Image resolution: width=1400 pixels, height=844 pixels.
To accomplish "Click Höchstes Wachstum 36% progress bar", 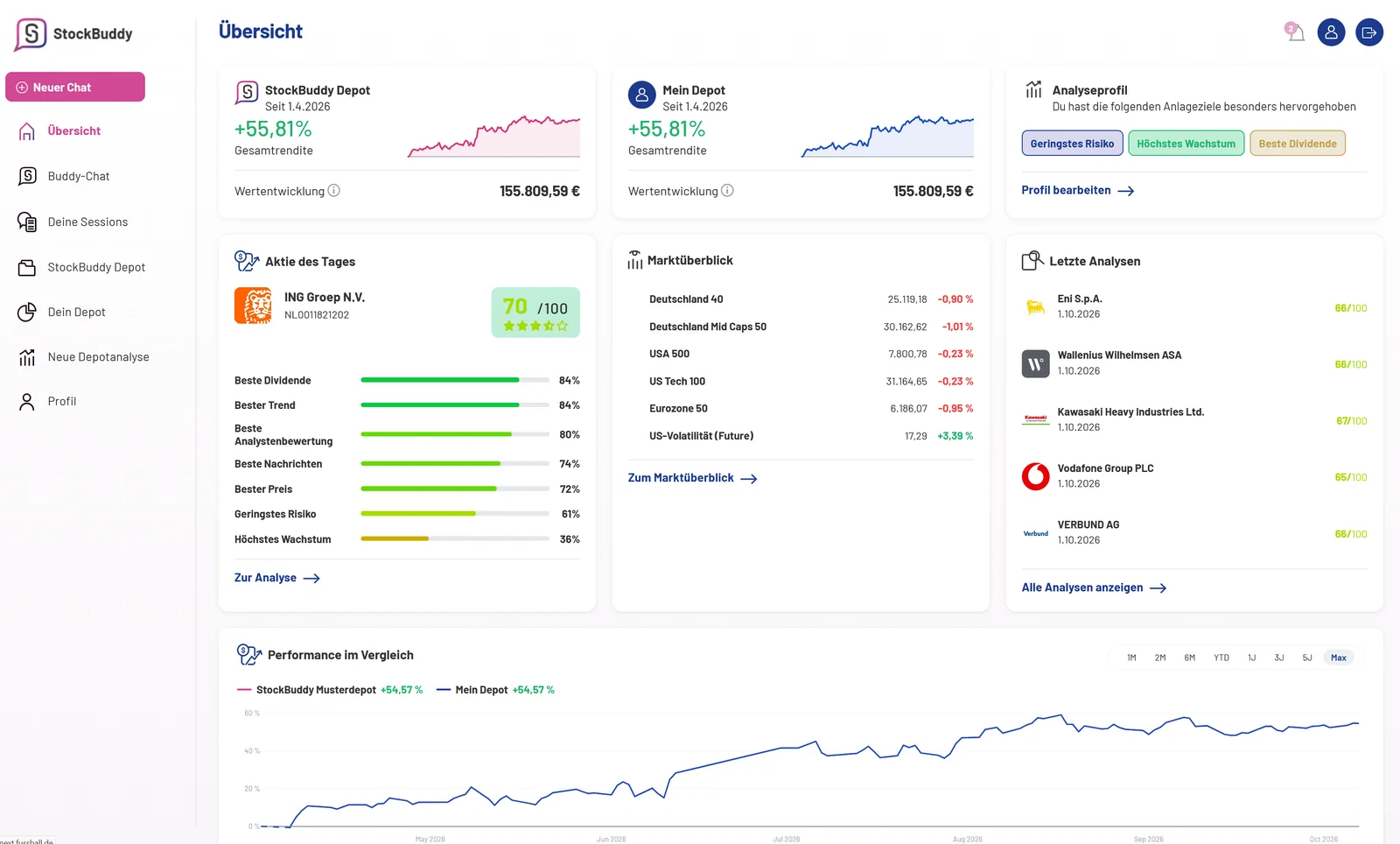I will [454, 539].
